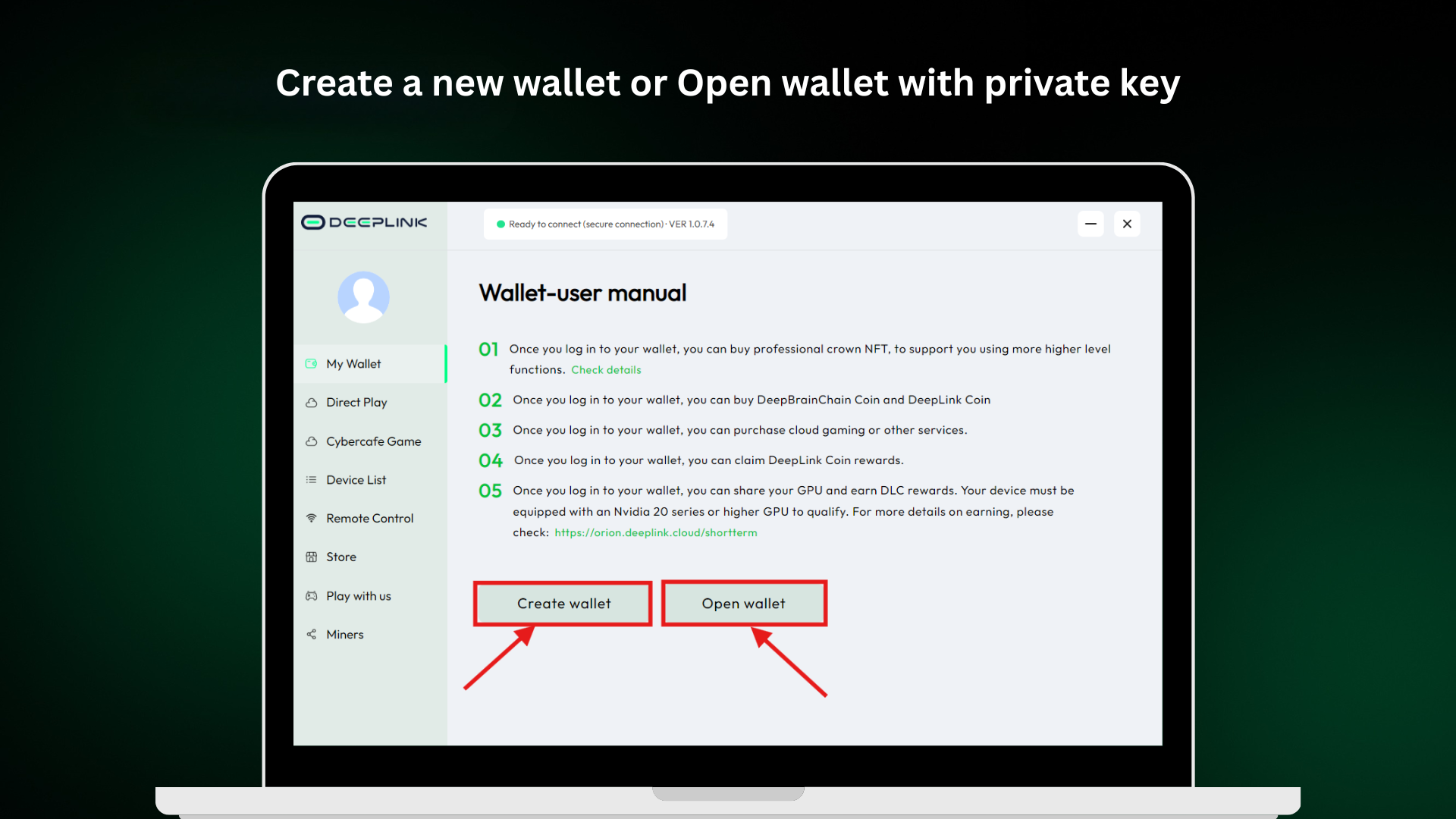1456x819 pixels.
Task: Click the Ready to connect status text
Action: coord(611,224)
